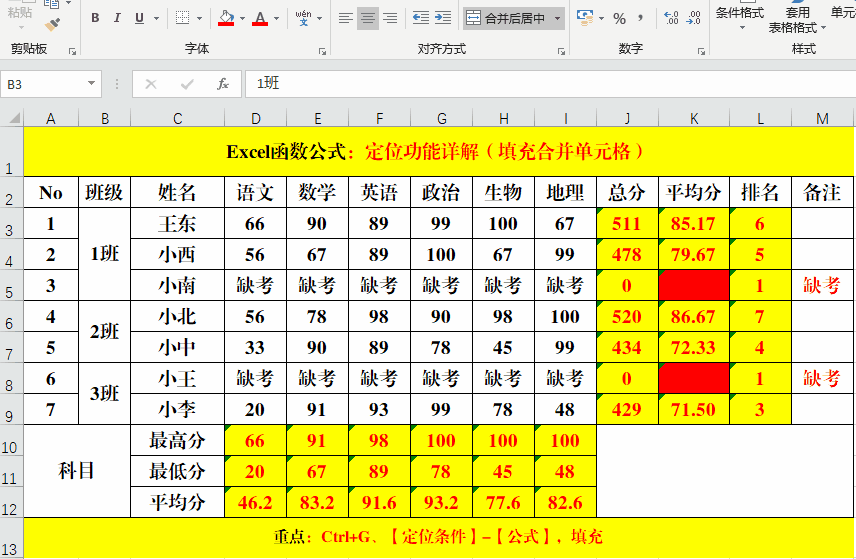856x559 pixels.
Task: Click the Format Painter brush icon
Action: coord(53,23)
